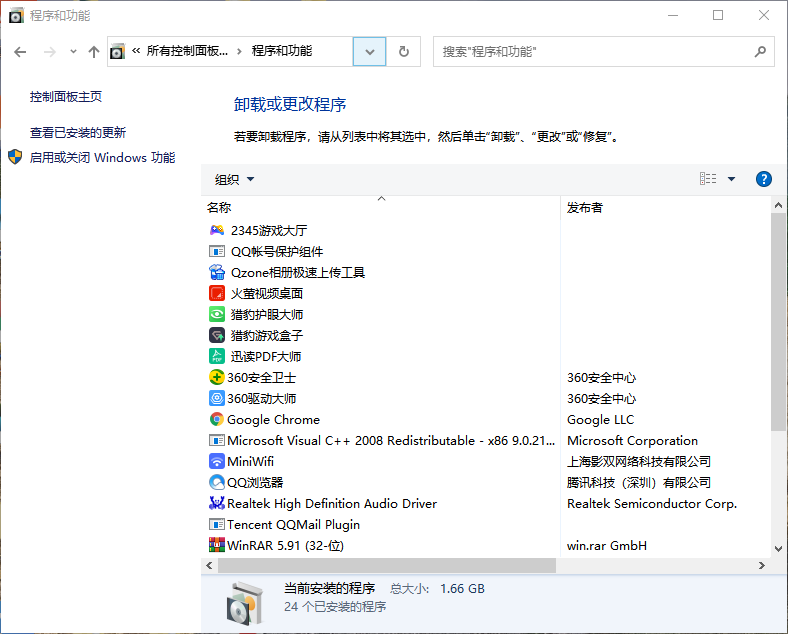Screen dimensions: 788x634
Task: Sort by the 发布者 column header
Action: (585, 208)
